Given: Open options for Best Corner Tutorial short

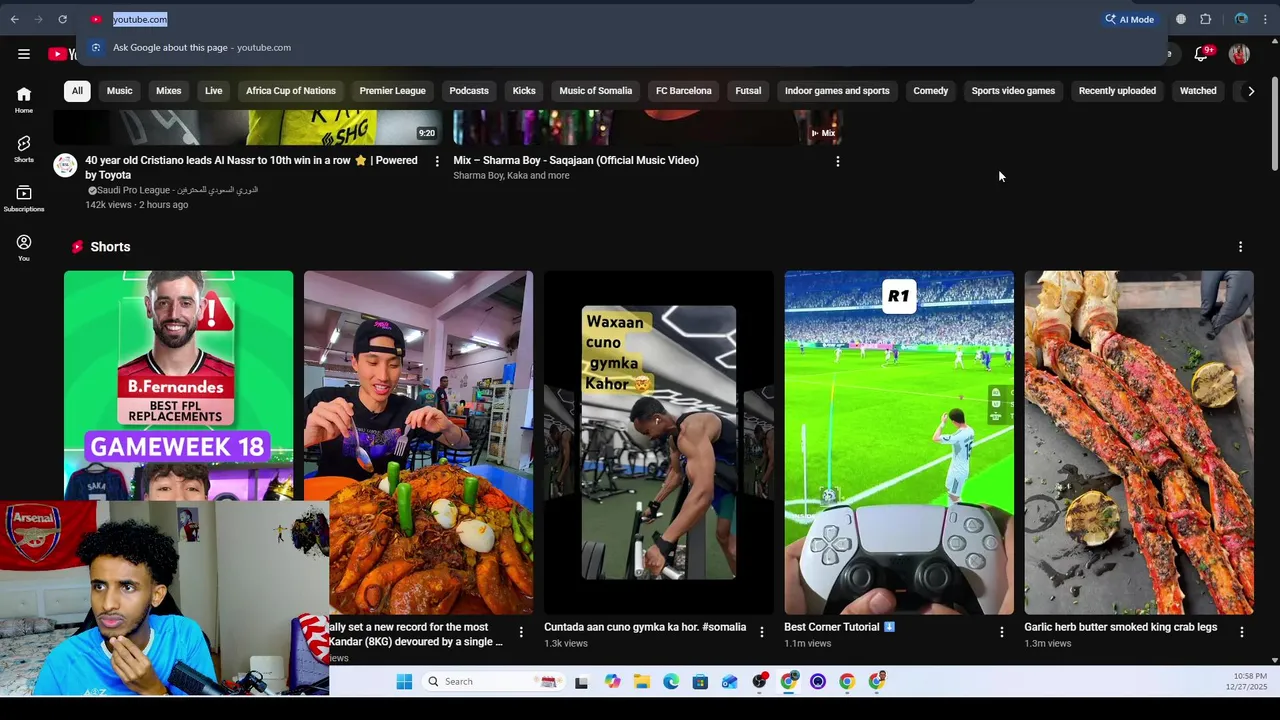Looking at the screenshot, I should point(1001,632).
